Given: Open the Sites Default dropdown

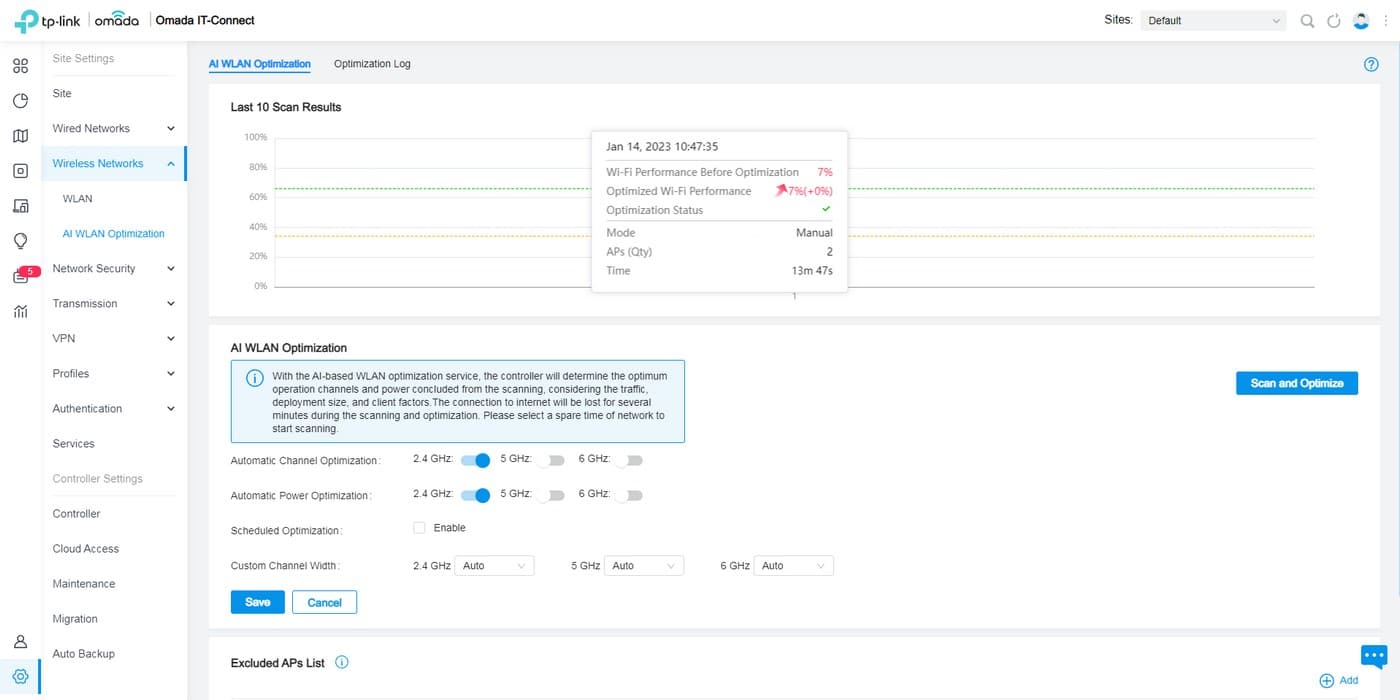Looking at the screenshot, I should (1212, 19).
